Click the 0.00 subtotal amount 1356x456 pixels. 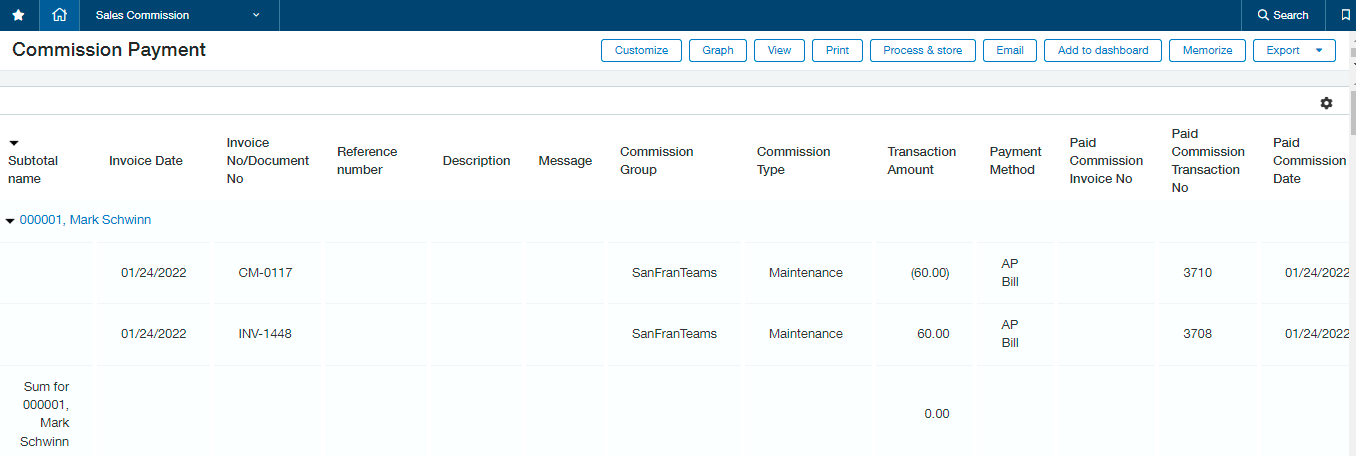tap(937, 414)
